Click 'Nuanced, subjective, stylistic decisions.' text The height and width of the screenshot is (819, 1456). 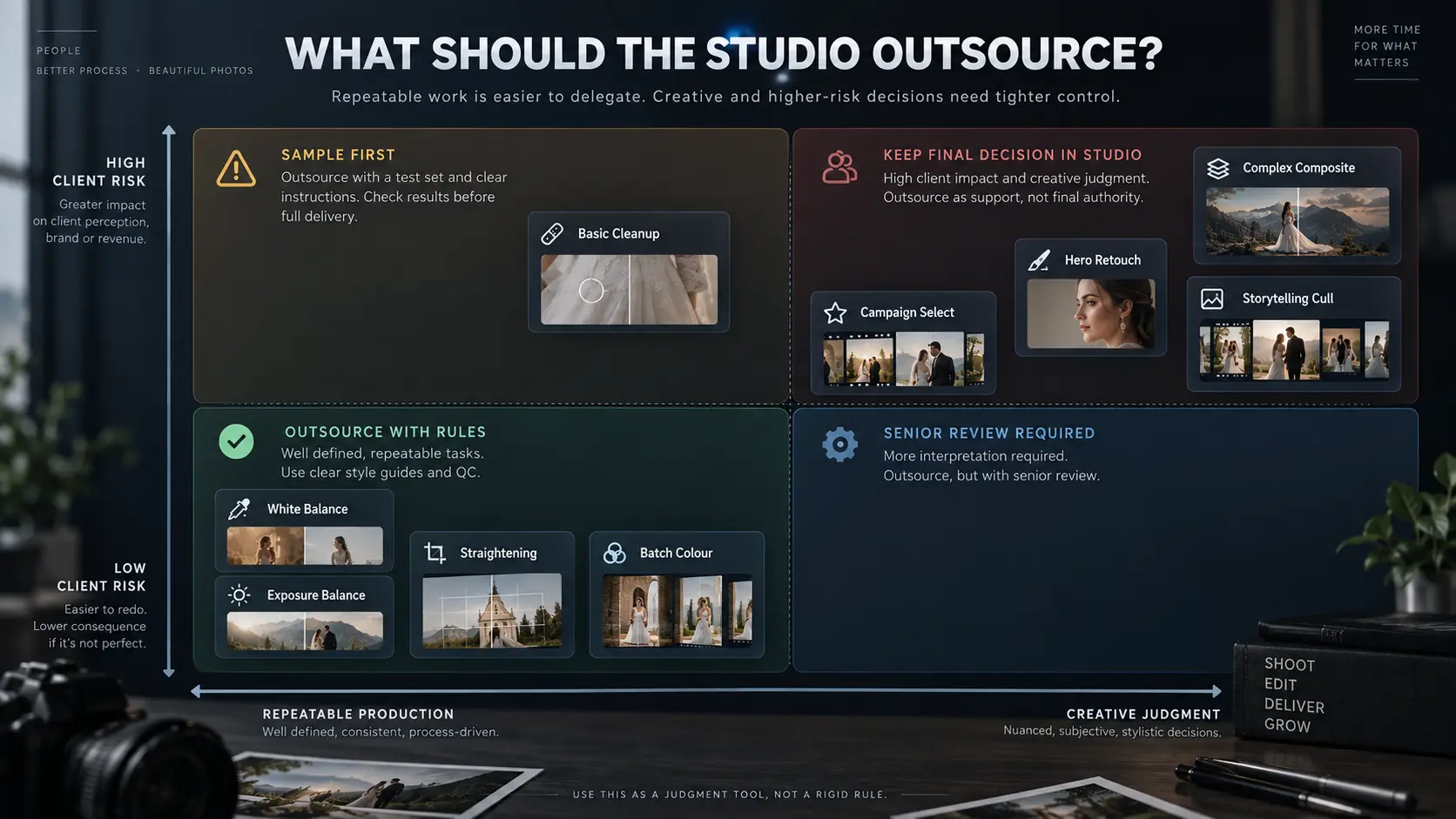tap(1112, 731)
